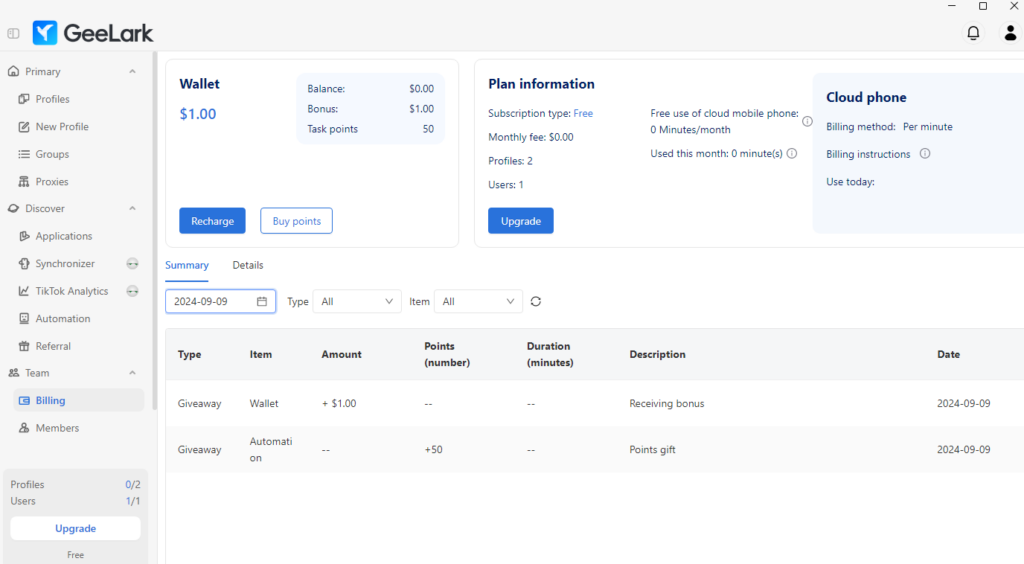Click the Amount column header
The image size is (1024, 564).
click(x=342, y=354)
